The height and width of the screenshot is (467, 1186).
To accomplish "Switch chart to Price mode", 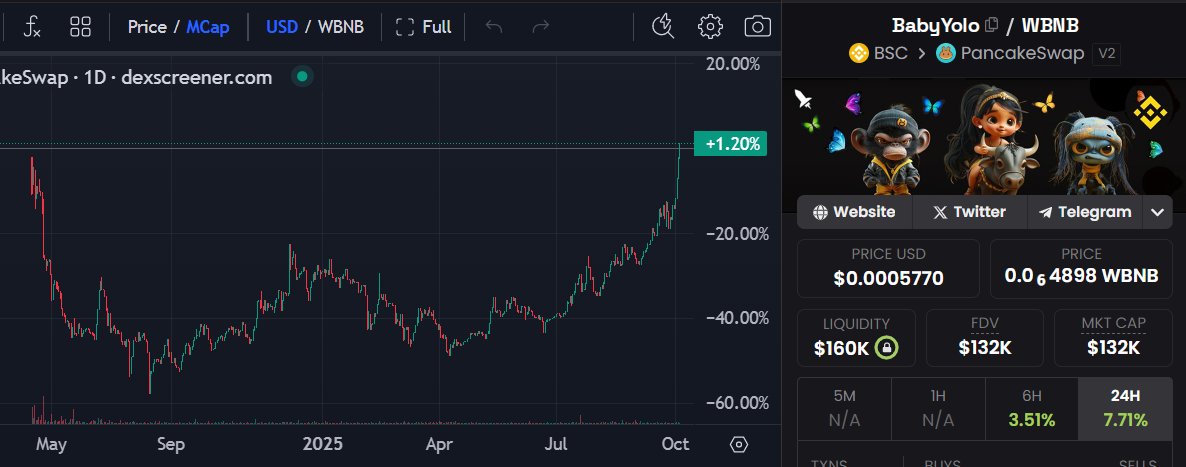I will click(147, 27).
